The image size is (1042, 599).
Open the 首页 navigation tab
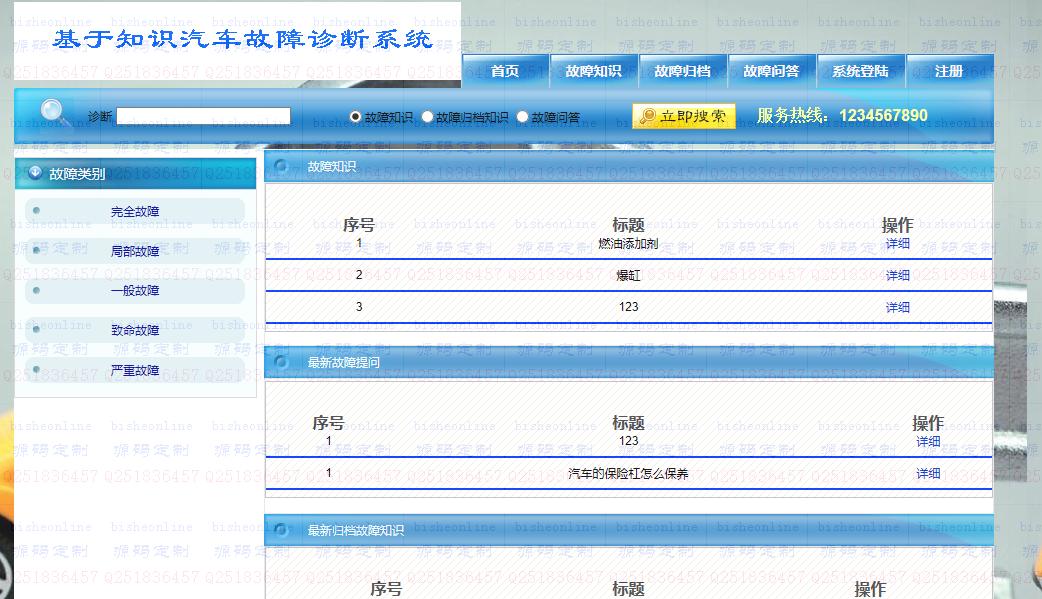[505, 71]
